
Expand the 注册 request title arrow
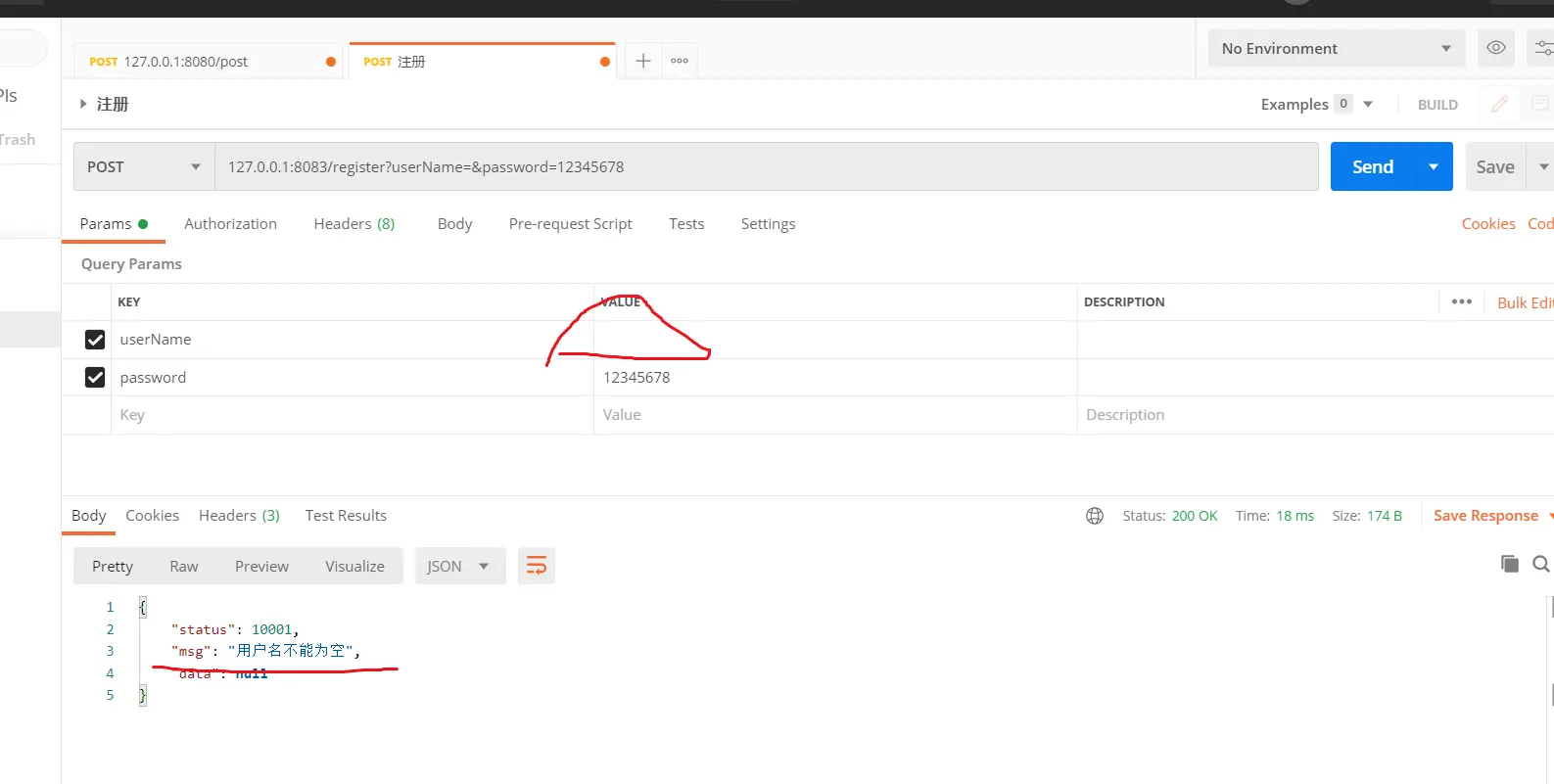pos(83,104)
